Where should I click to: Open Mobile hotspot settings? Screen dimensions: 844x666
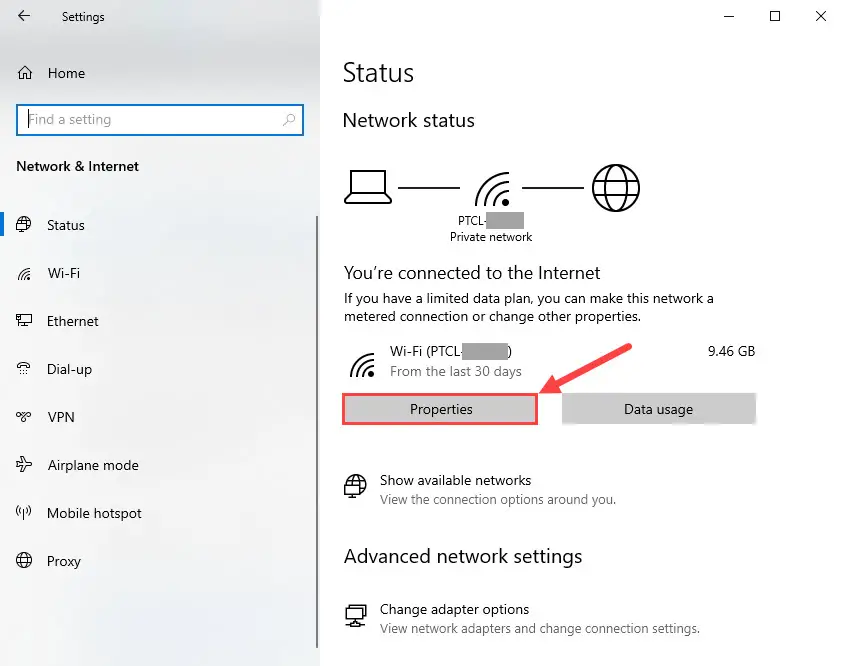[x=94, y=513]
